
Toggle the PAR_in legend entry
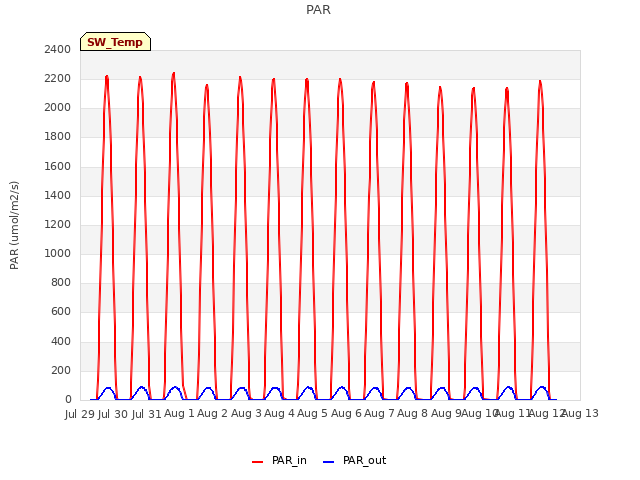pos(279,460)
